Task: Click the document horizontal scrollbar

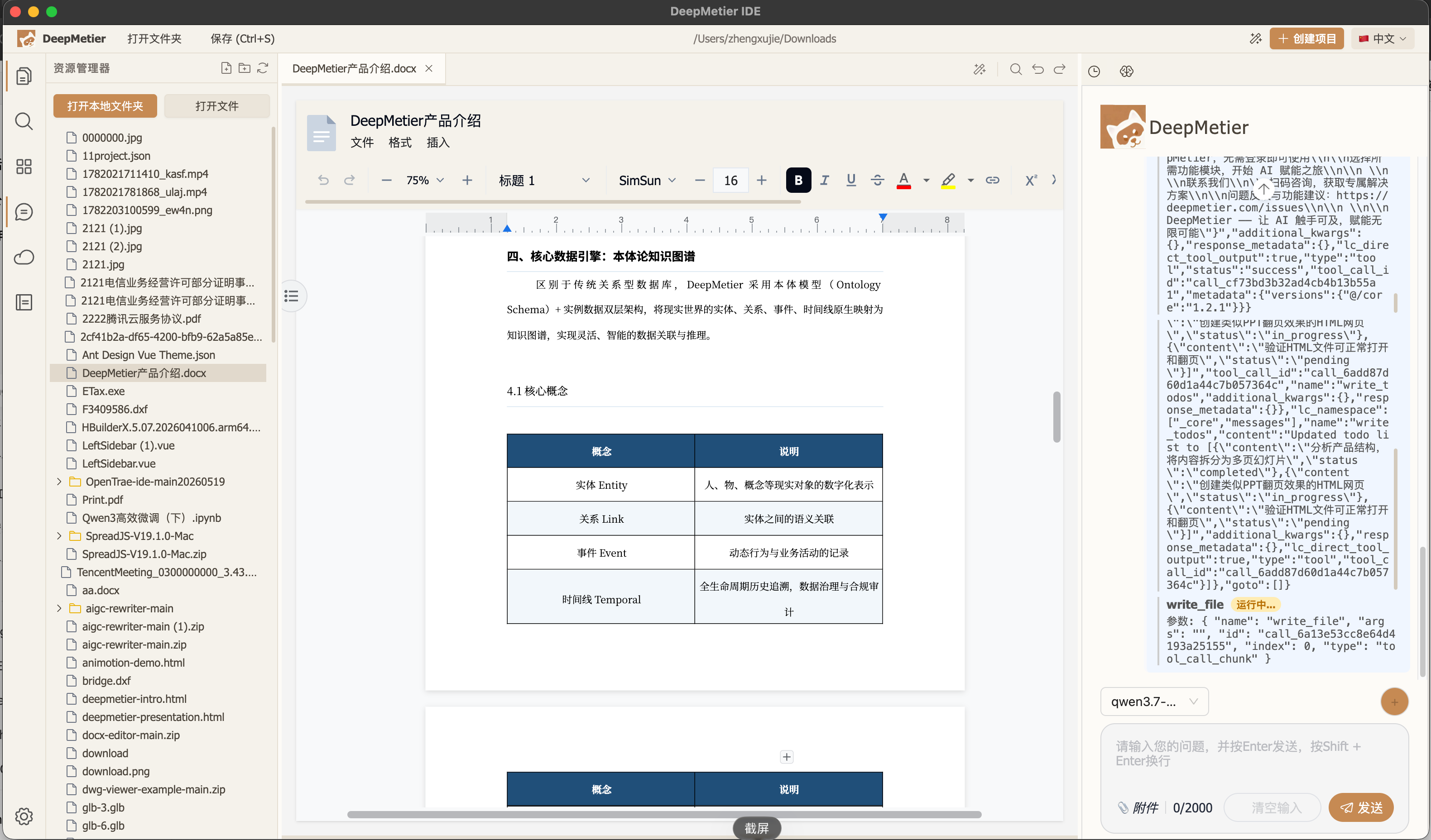Action: click(664, 815)
